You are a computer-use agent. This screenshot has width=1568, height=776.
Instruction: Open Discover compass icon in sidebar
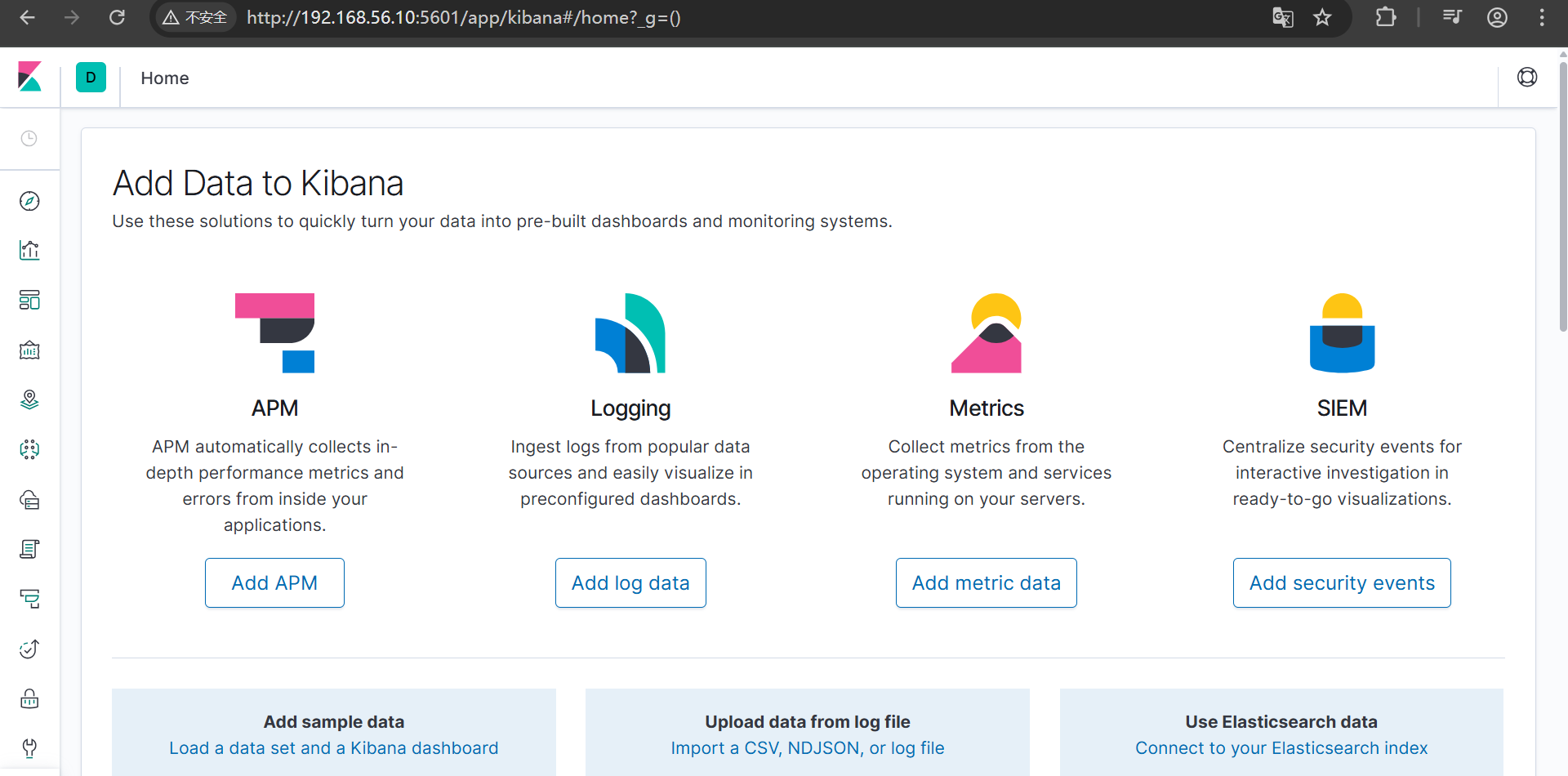coord(29,201)
